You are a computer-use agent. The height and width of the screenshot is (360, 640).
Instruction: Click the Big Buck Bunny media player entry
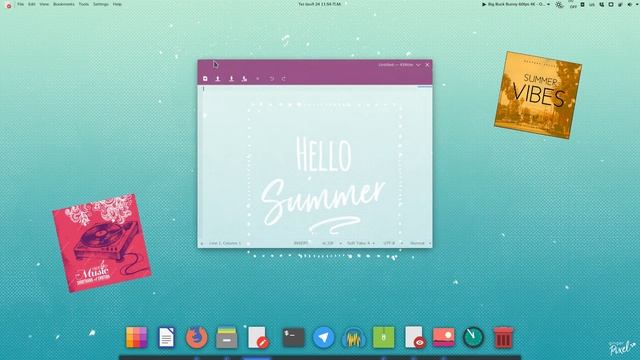click(513, 4)
